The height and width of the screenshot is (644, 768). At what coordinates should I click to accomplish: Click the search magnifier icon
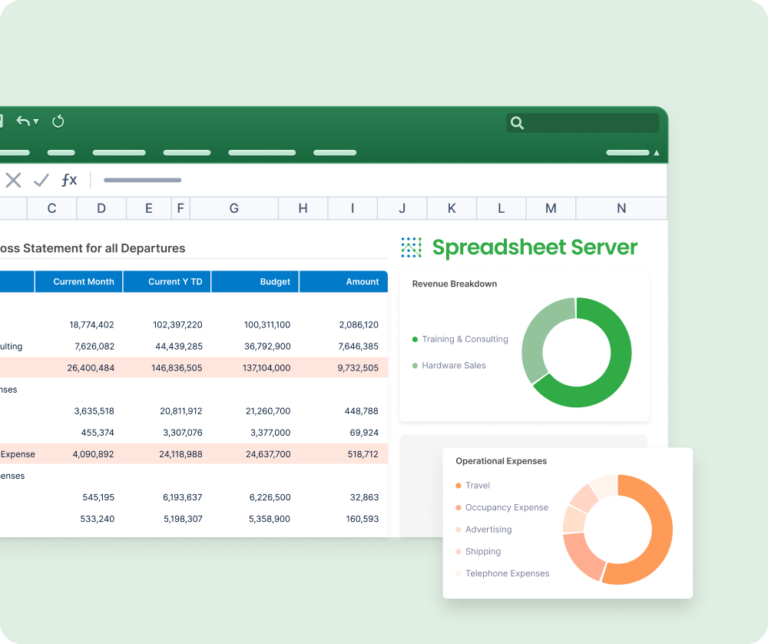pyautogui.click(x=517, y=123)
